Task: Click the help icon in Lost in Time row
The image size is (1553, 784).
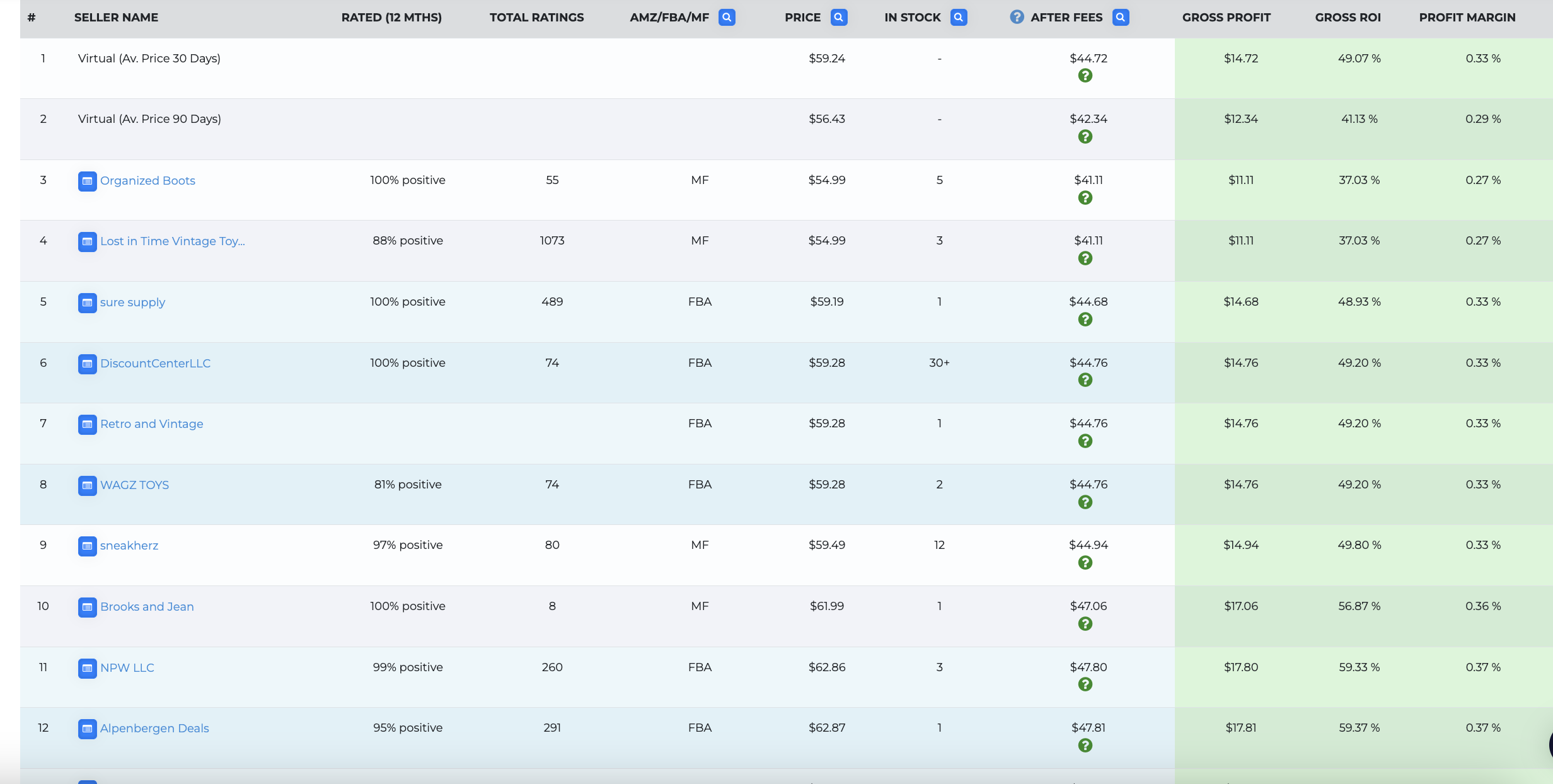Action: (x=1085, y=258)
